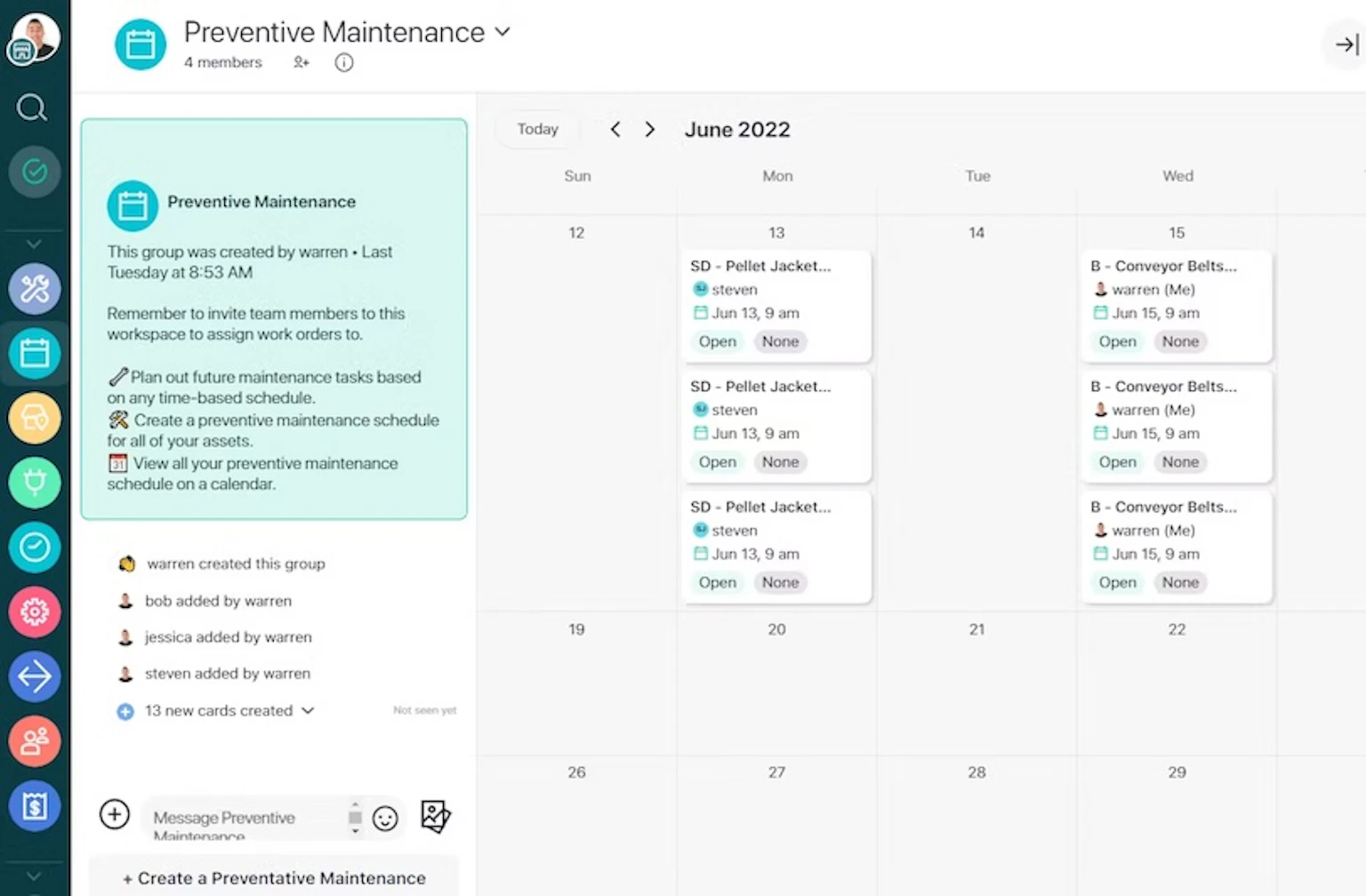
Task: Expand sidebar with the upper chevron
Action: pos(34,244)
